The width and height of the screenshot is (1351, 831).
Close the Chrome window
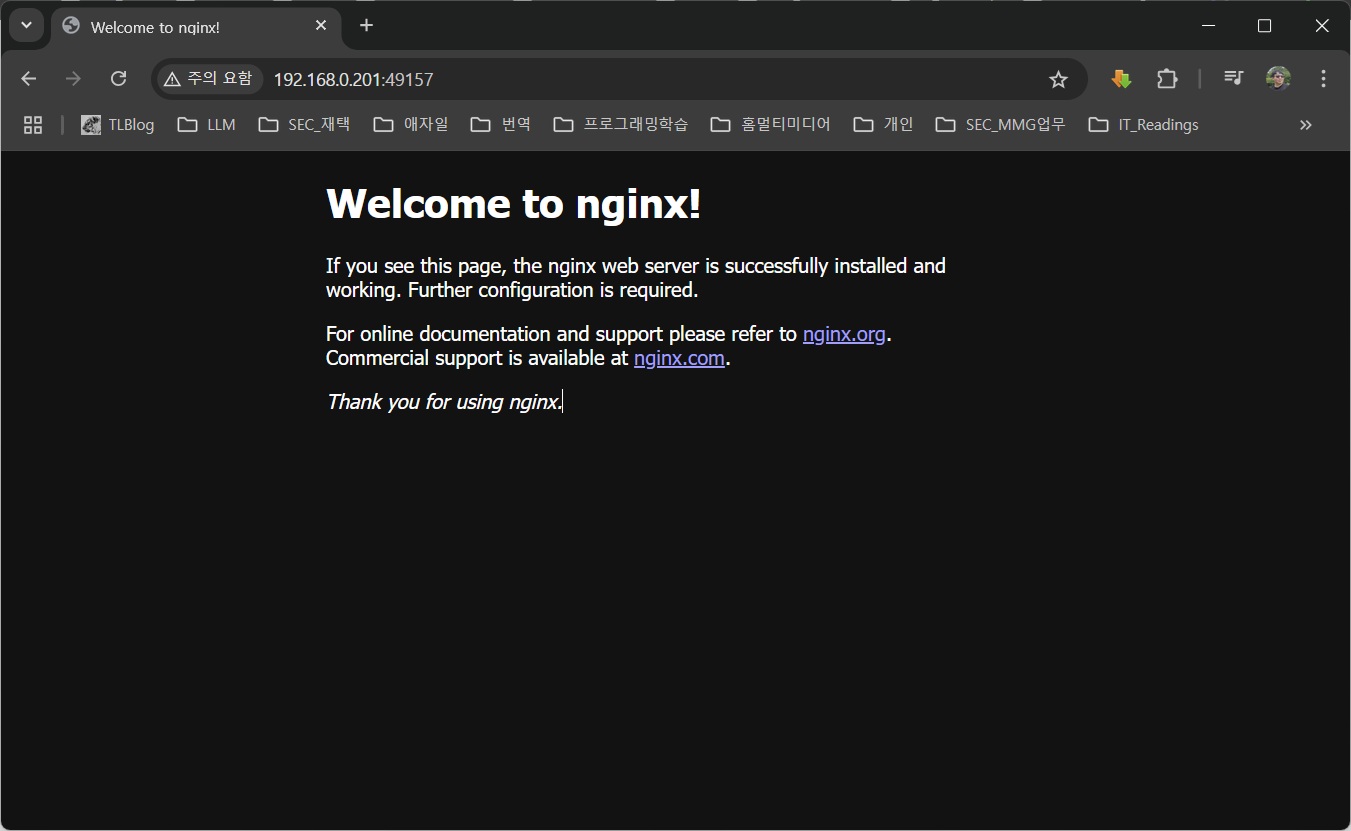[1322, 26]
